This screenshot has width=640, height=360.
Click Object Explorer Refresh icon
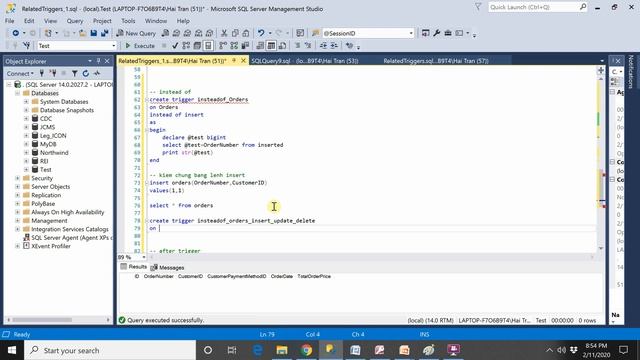click(x=86, y=73)
